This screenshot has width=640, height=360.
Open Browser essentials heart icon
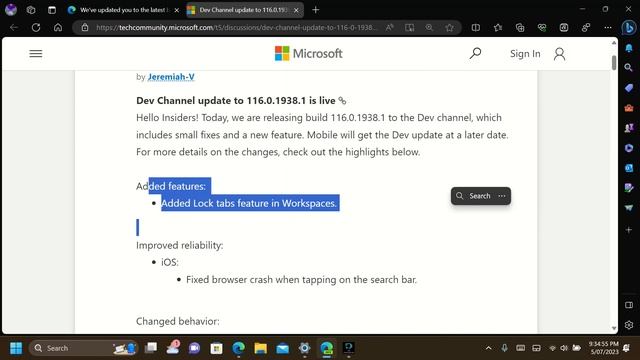(542, 27)
